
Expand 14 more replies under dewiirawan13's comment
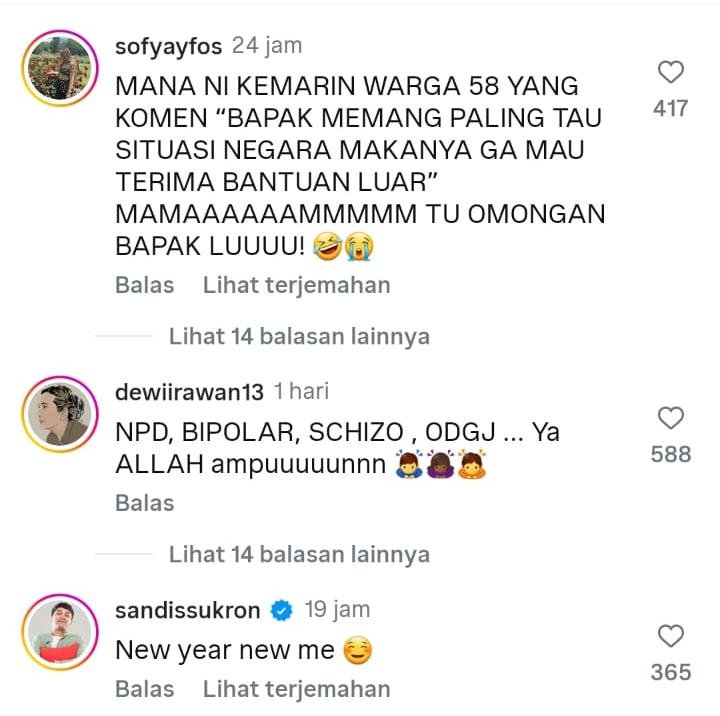pyautogui.click(x=299, y=554)
